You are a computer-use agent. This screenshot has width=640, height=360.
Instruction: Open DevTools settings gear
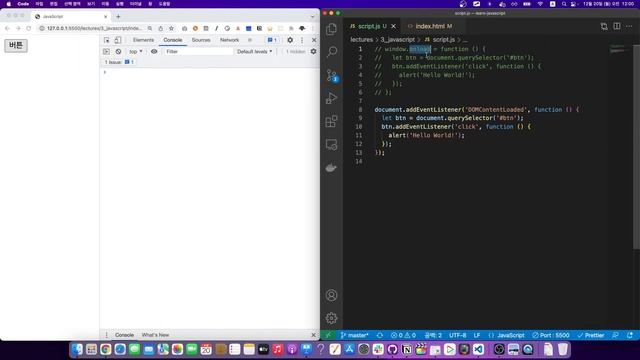pyautogui.click(x=290, y=40)
